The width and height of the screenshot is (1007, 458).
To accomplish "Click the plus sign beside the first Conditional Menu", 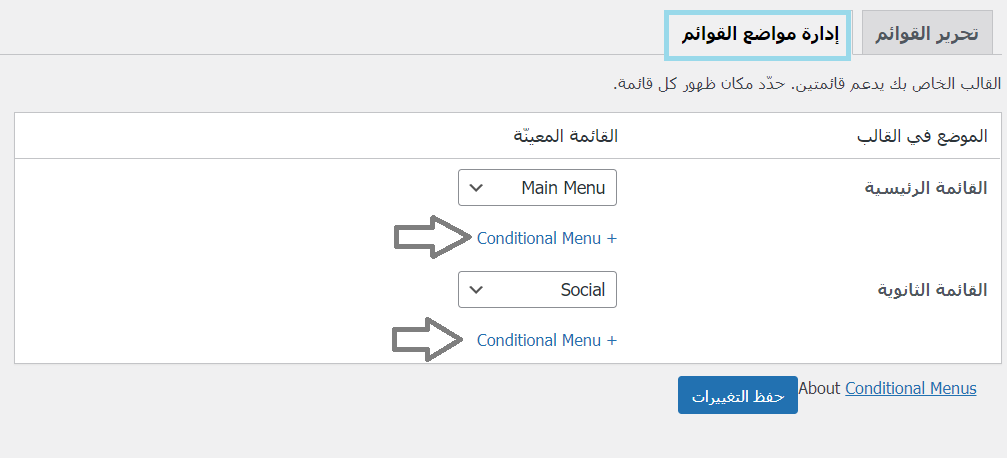I will tap(612, 238).
